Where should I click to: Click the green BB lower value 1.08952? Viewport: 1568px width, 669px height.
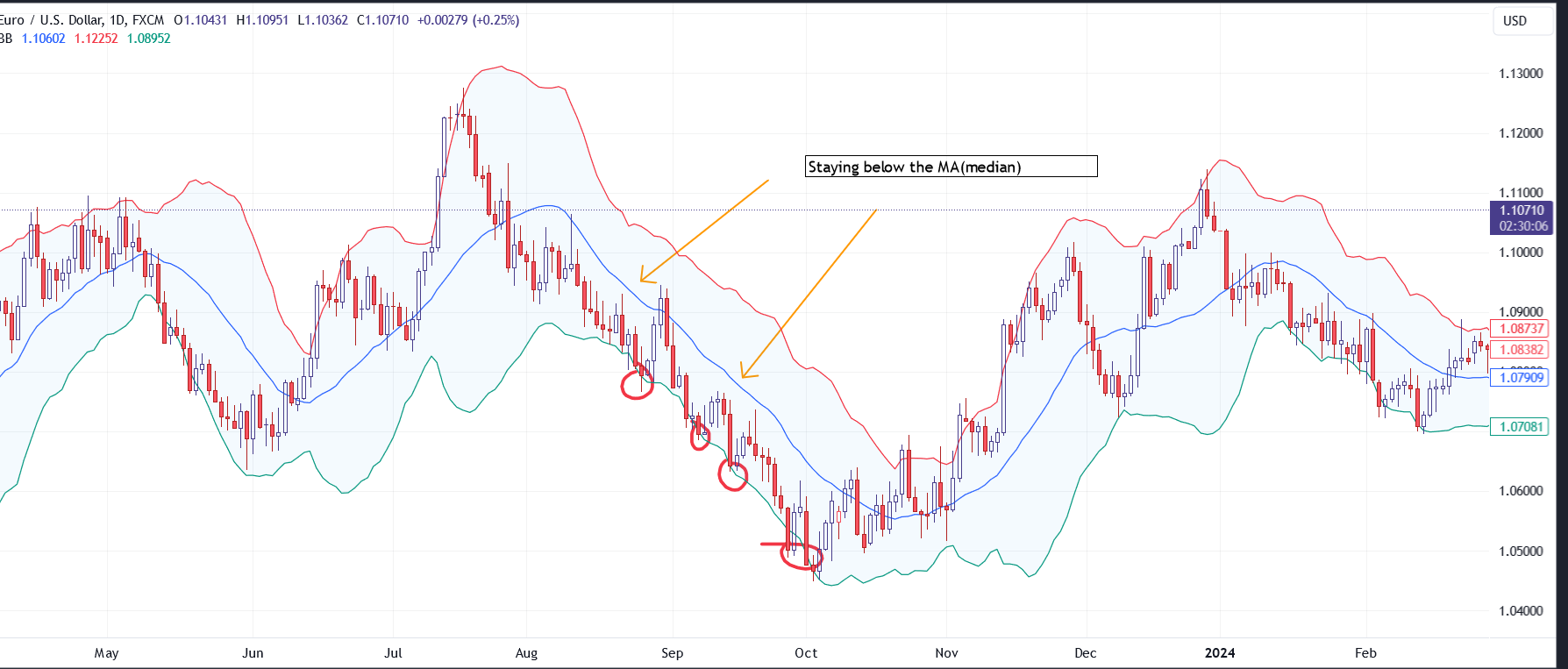pyautogui.click(x=148, y=39)
